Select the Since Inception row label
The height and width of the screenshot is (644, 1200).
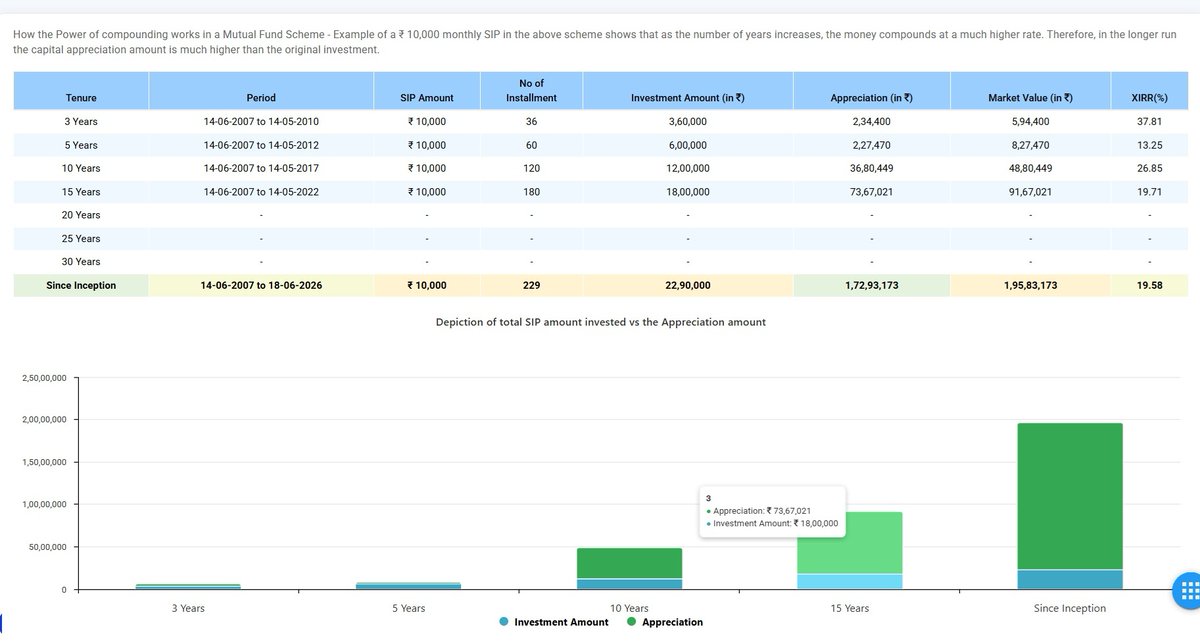[x=81, y=285]
